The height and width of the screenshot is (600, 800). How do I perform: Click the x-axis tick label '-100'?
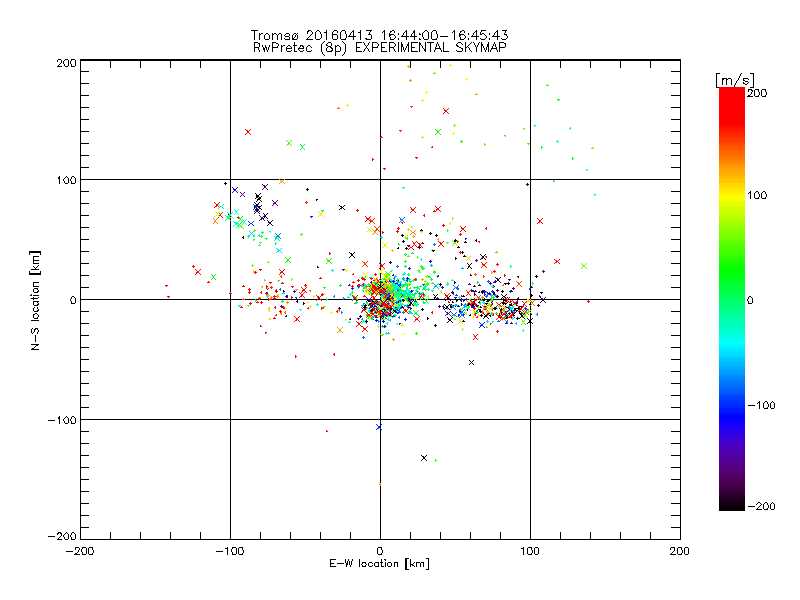pyautogui.click(x=230, y=551)
